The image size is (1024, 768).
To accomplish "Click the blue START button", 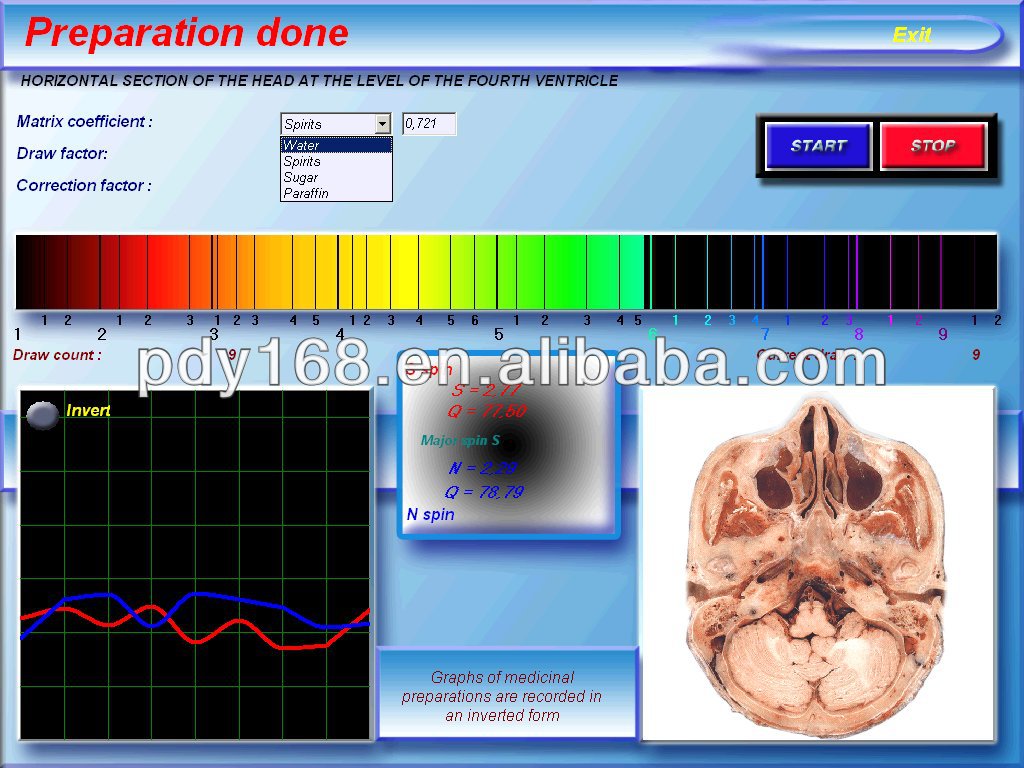I will coord(818,146).
